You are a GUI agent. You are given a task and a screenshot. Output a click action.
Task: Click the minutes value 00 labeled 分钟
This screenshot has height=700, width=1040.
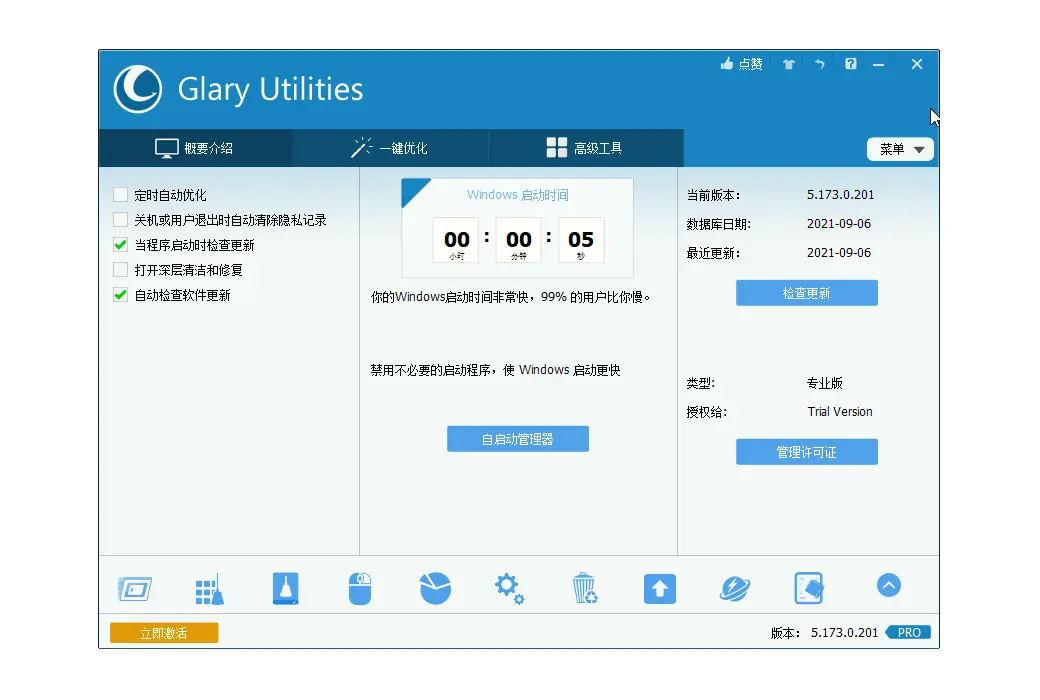click(x=519, y=240)
